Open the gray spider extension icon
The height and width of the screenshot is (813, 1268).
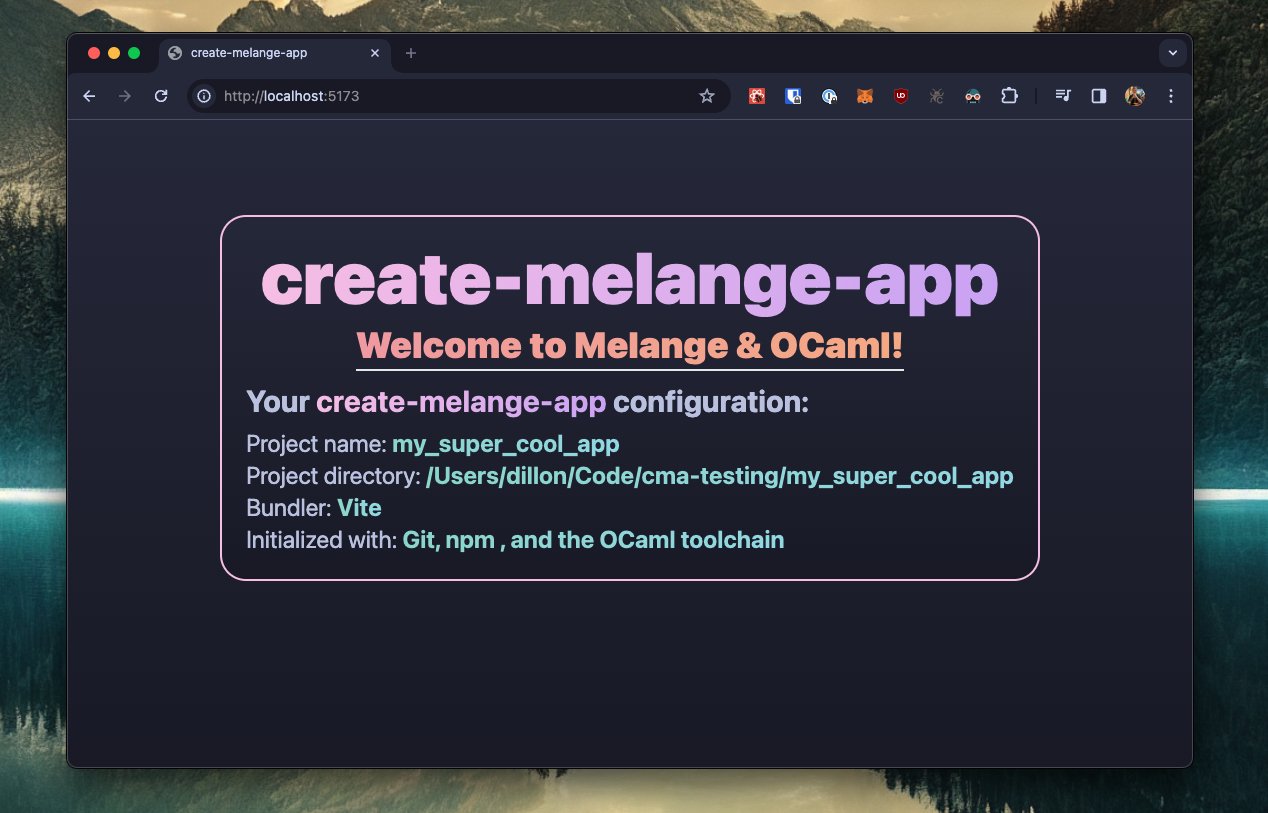937,96
